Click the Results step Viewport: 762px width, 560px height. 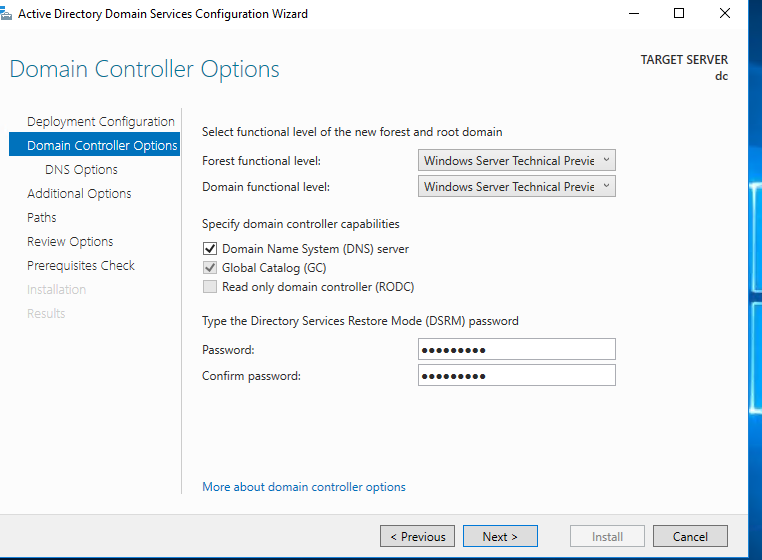pos(46,314)
